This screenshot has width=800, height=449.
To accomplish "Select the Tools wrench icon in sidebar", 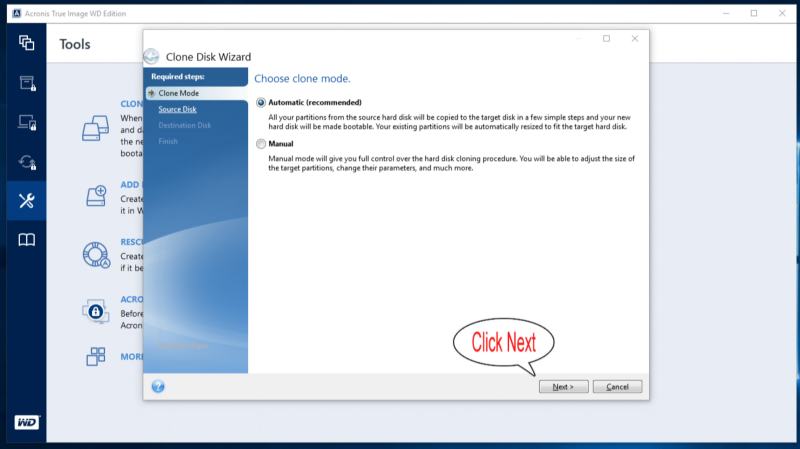I will pyautogui.click(x=27, y=201).
